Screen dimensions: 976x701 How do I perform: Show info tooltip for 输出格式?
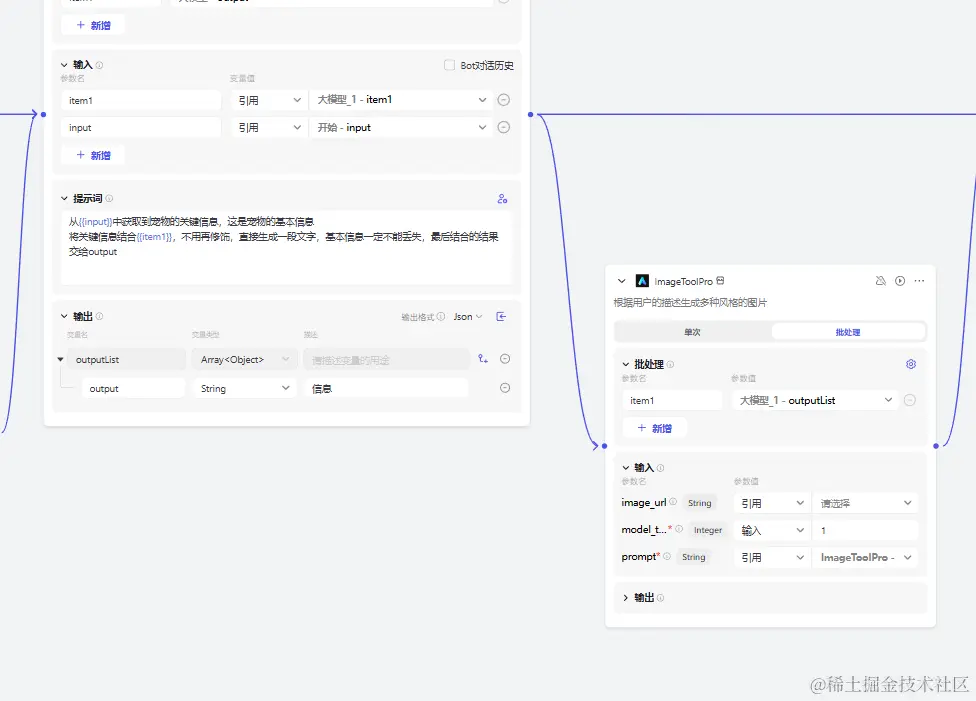click(x=441, y=316)
